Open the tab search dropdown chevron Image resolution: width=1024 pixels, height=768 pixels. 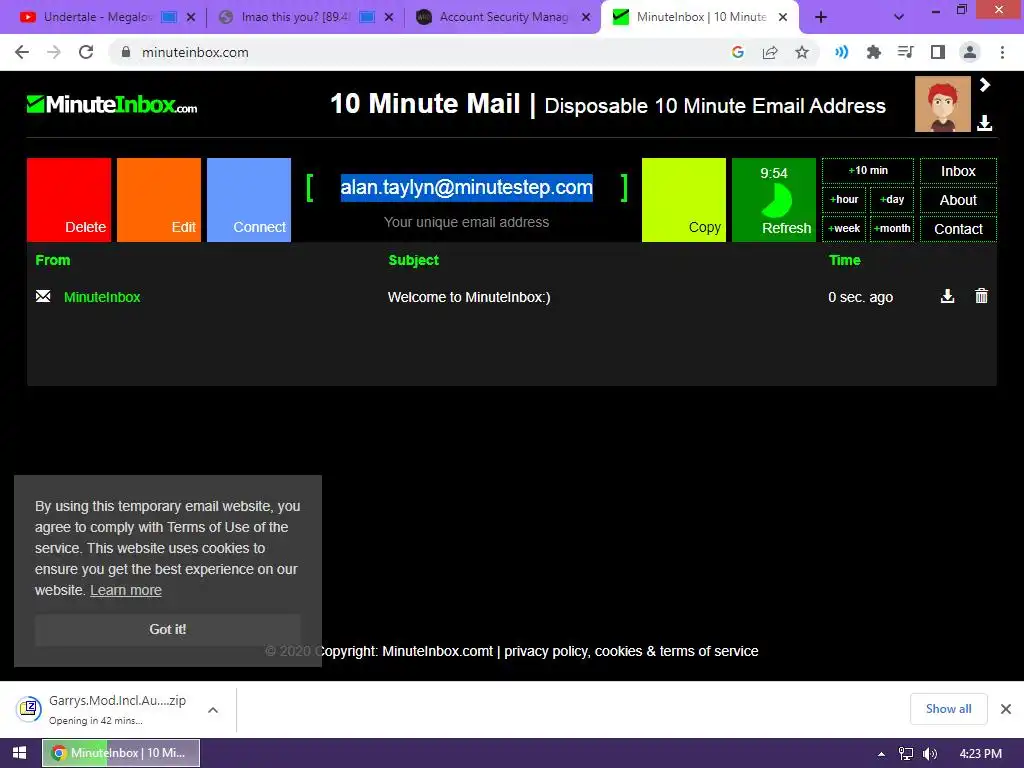[899, 17]
